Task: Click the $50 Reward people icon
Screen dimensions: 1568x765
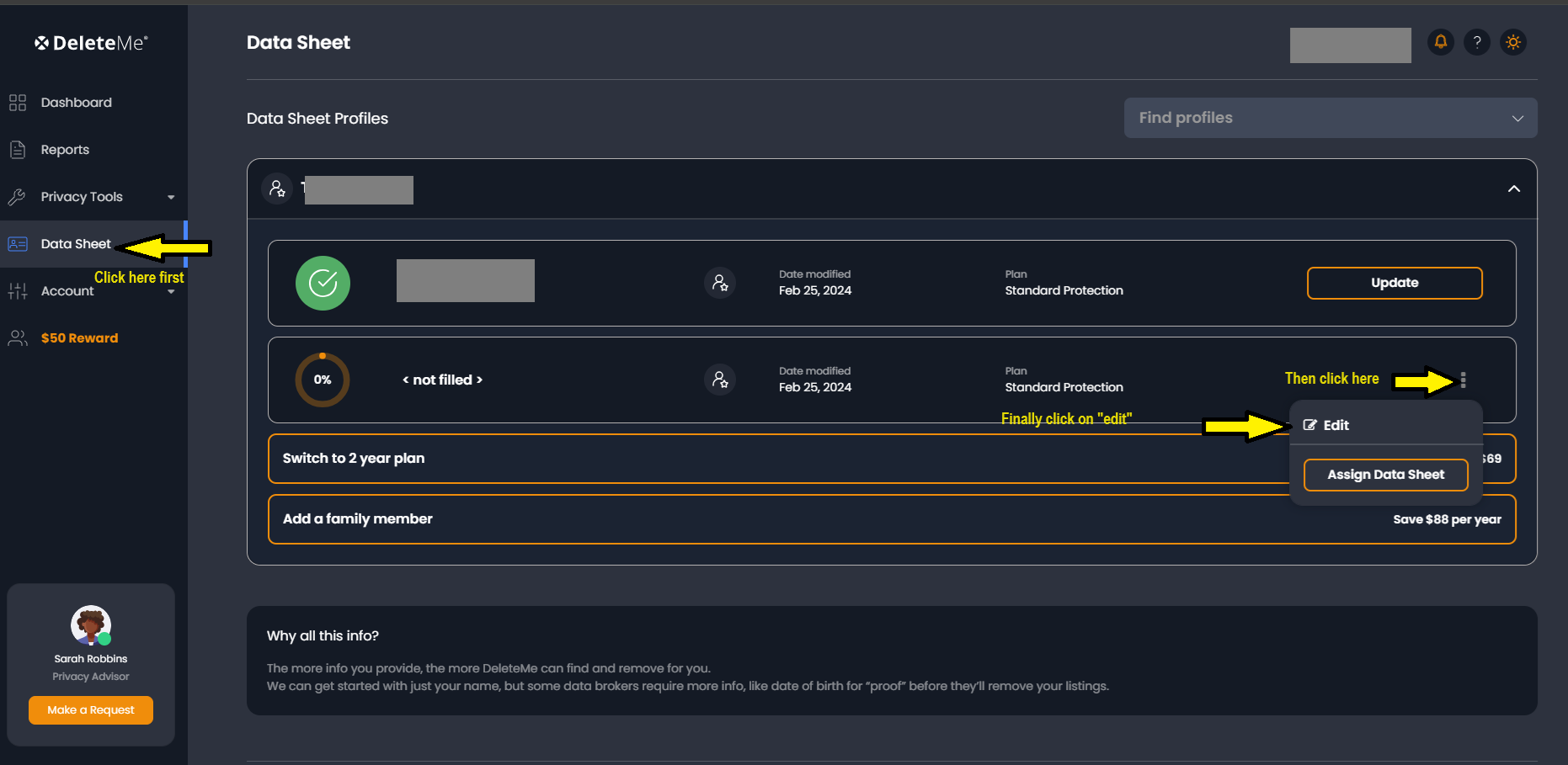Action: click(18, 338)
